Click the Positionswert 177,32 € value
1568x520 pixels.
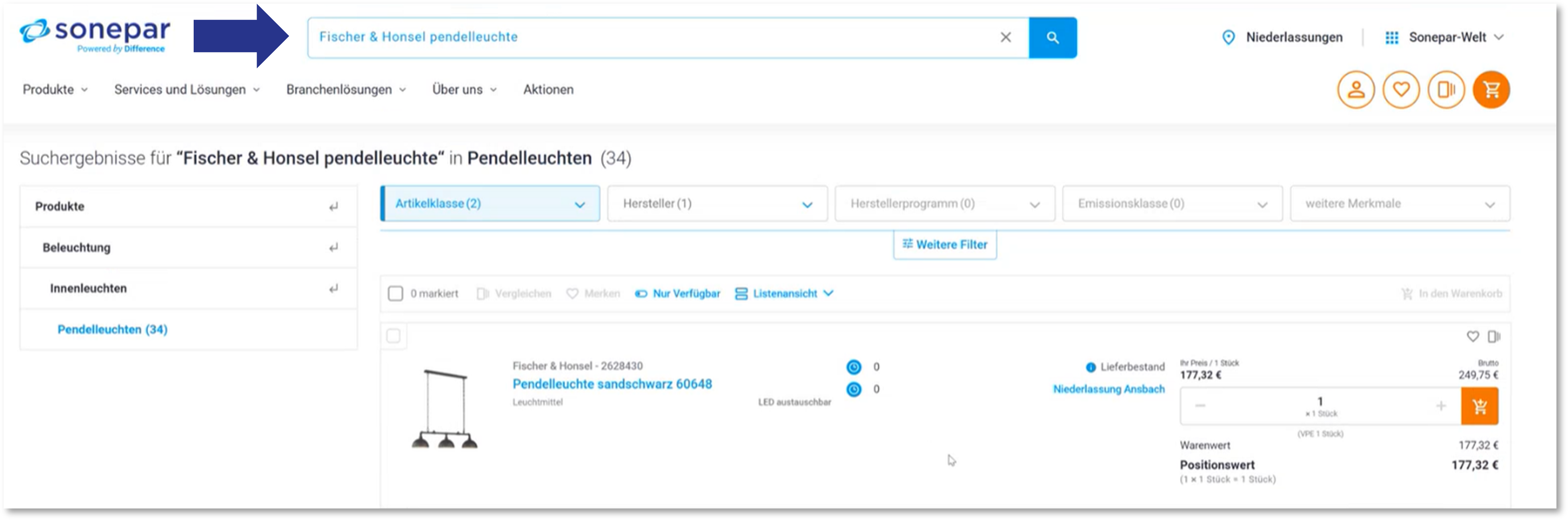point(1475,465)
